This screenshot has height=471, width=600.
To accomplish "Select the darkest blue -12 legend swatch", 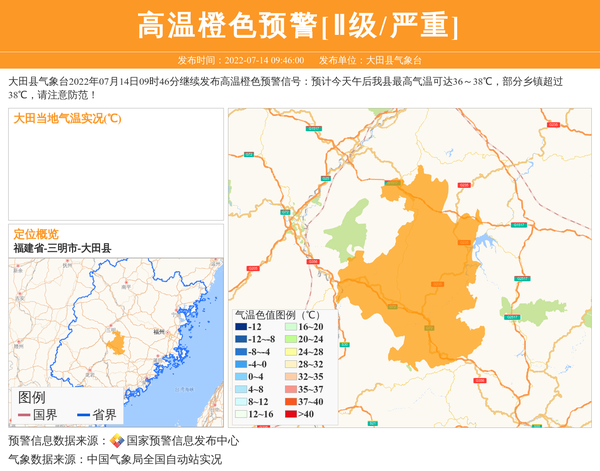I will click(241, 328).
